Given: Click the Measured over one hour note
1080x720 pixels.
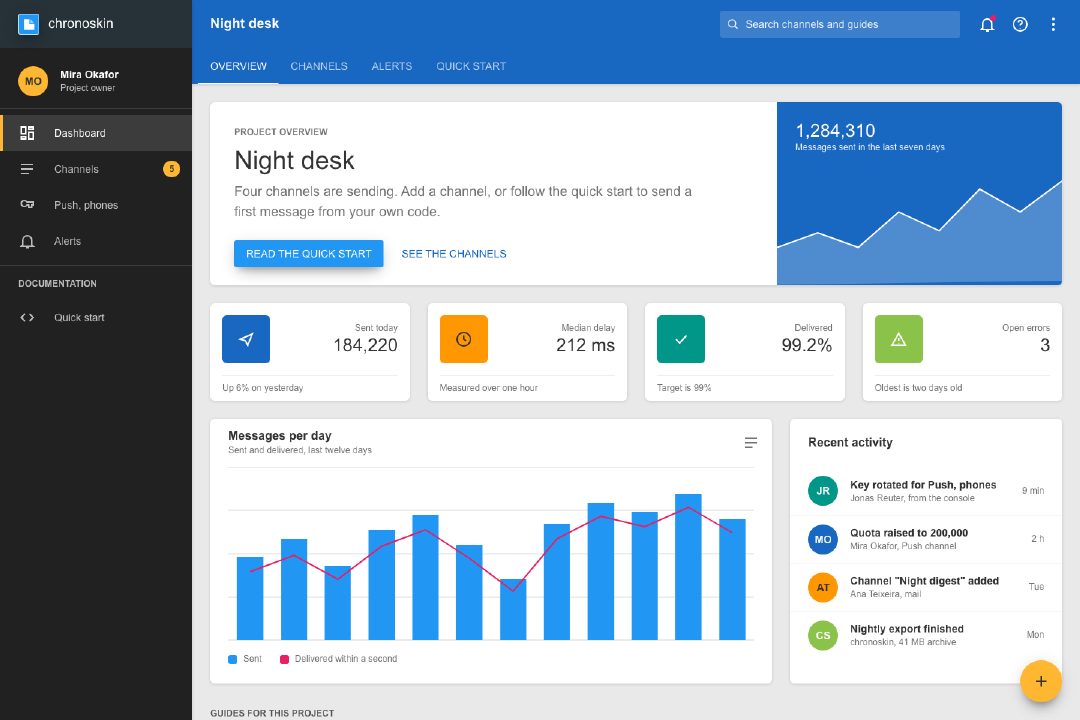Looking at the screenshot, I should click(x=488, y=388).
